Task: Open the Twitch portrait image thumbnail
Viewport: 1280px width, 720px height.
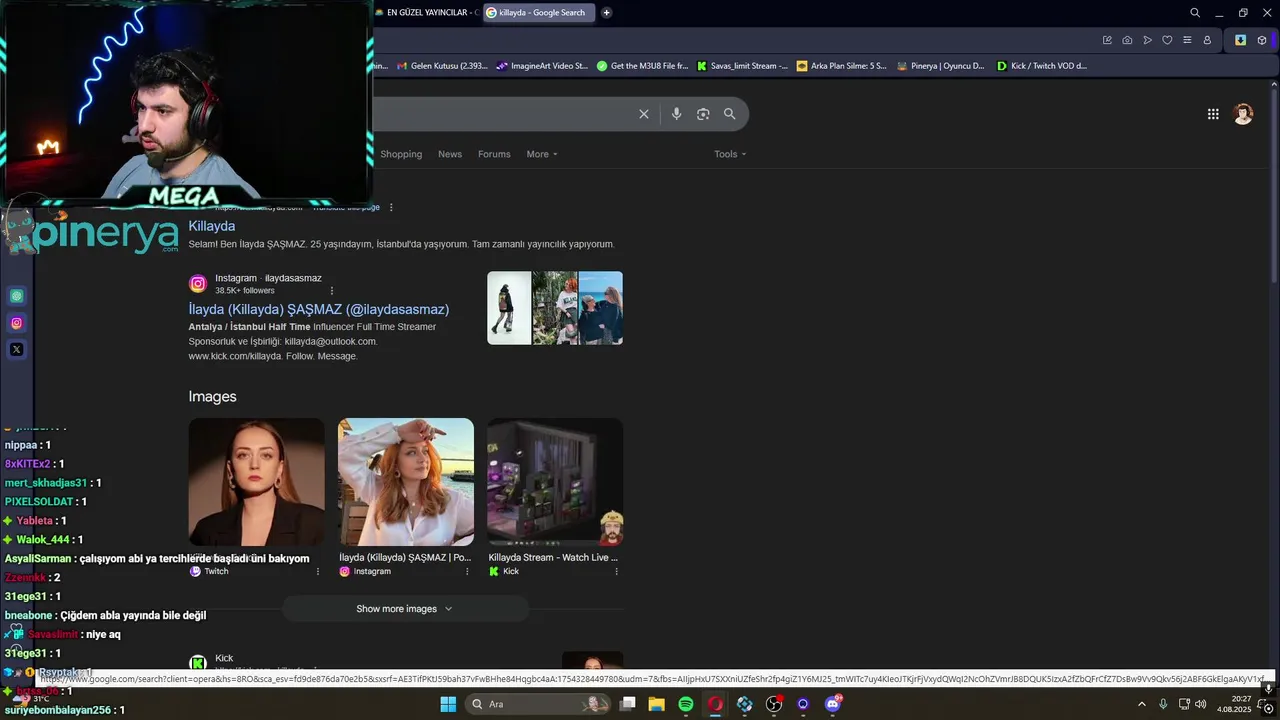Action: pos(256,482)
